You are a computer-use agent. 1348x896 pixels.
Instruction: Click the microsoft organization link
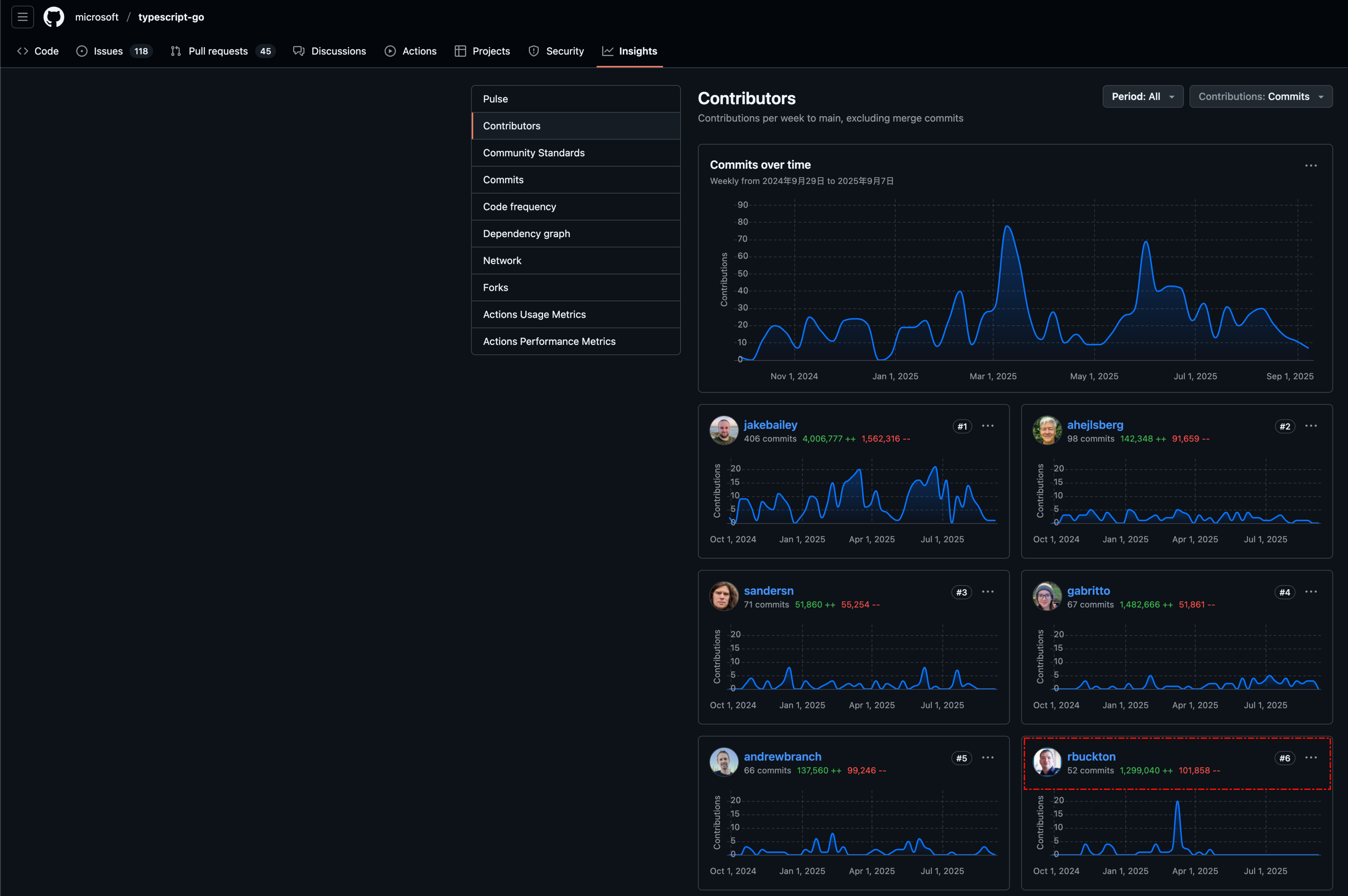97,17
